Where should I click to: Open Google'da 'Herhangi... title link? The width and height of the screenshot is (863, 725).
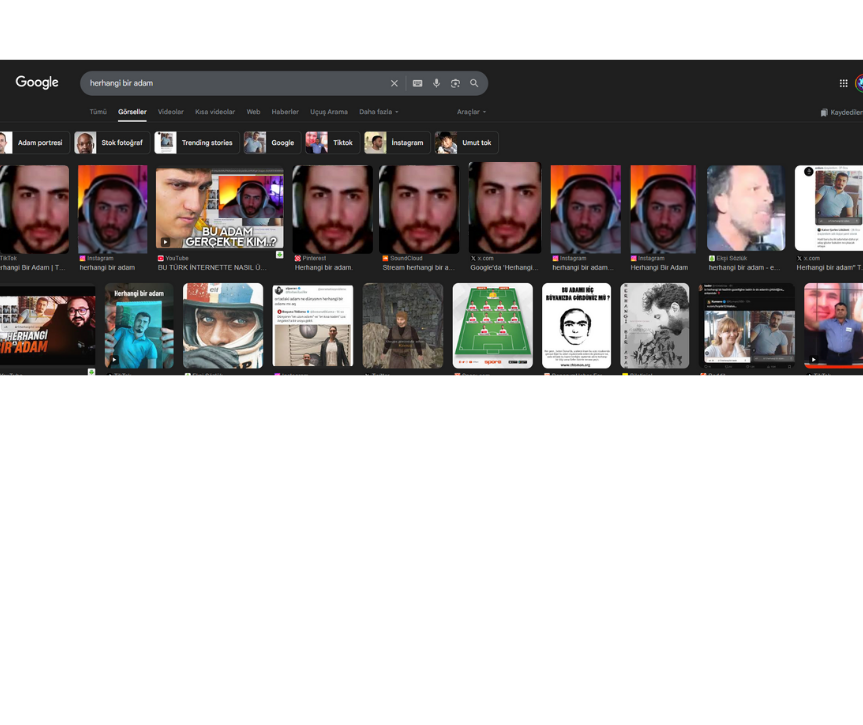click(504, 268)
